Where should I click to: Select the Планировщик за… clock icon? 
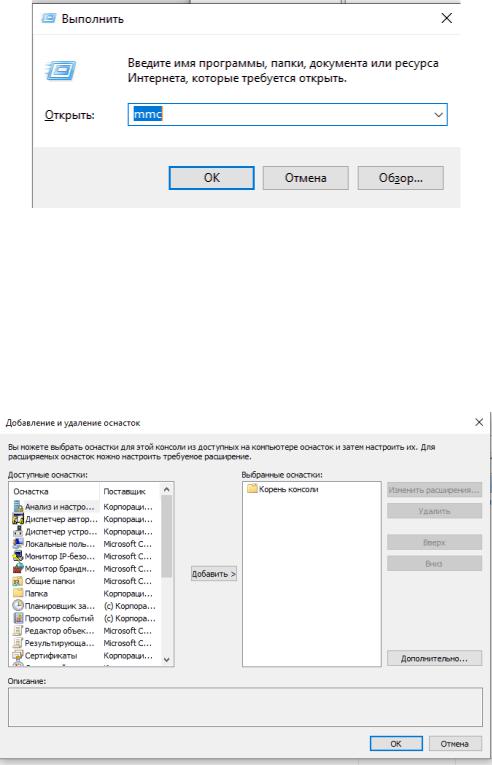point(18,606)
